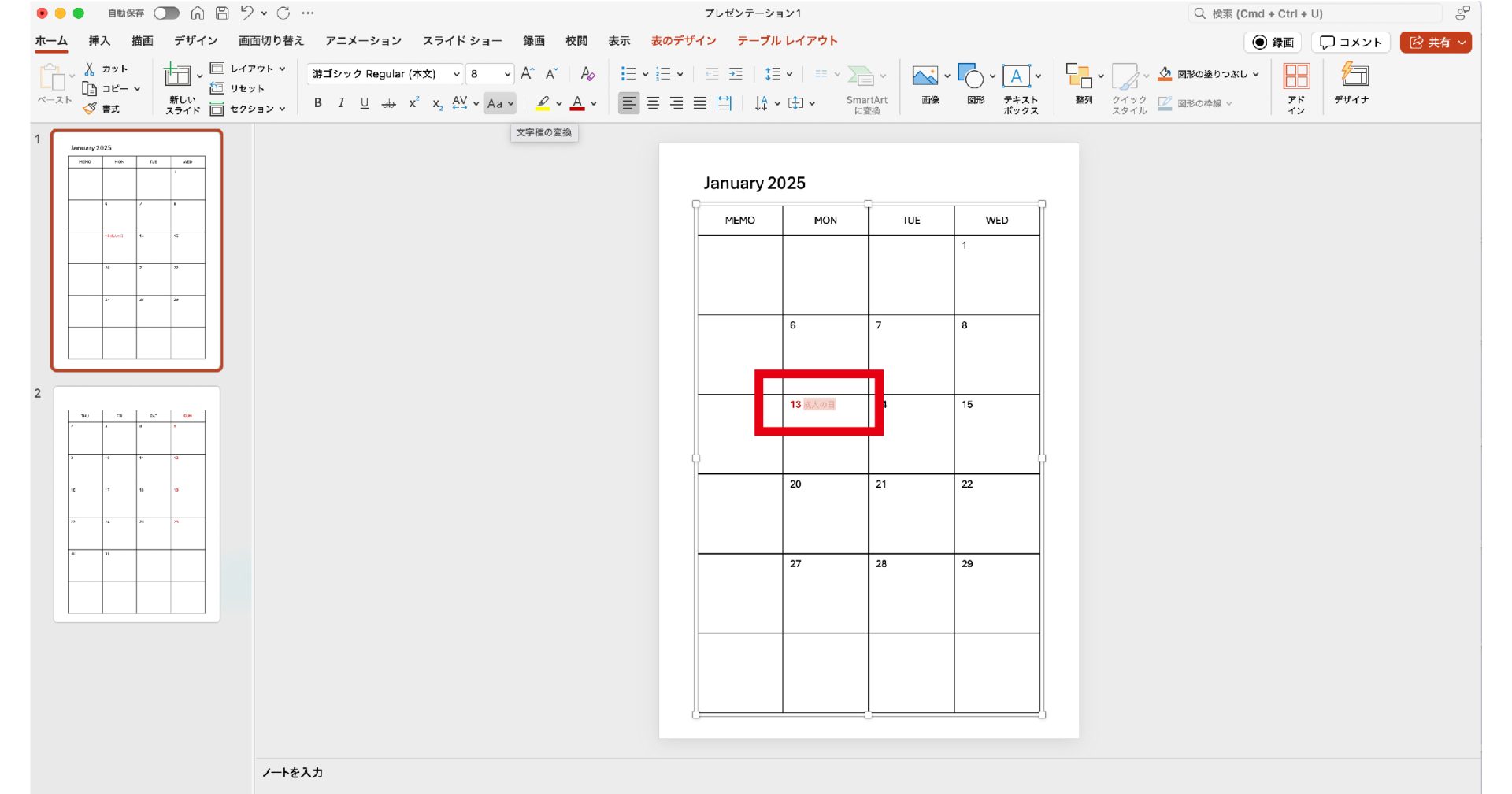
Task: Expand the font size dropdown
Action: 507,74
